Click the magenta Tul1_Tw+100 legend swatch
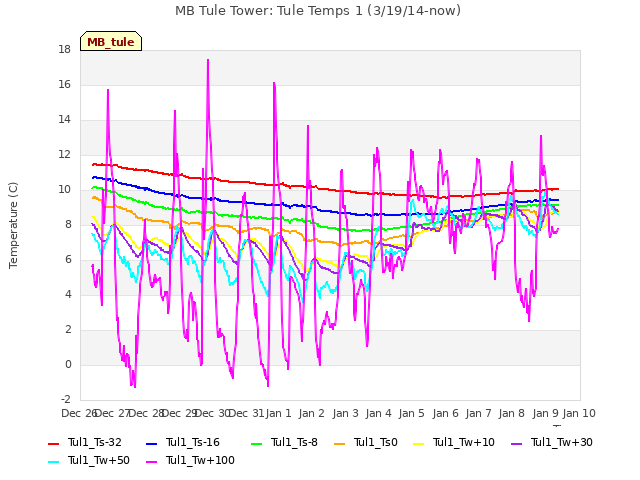This screenshot has height=480, width=640. click(151, 461)
